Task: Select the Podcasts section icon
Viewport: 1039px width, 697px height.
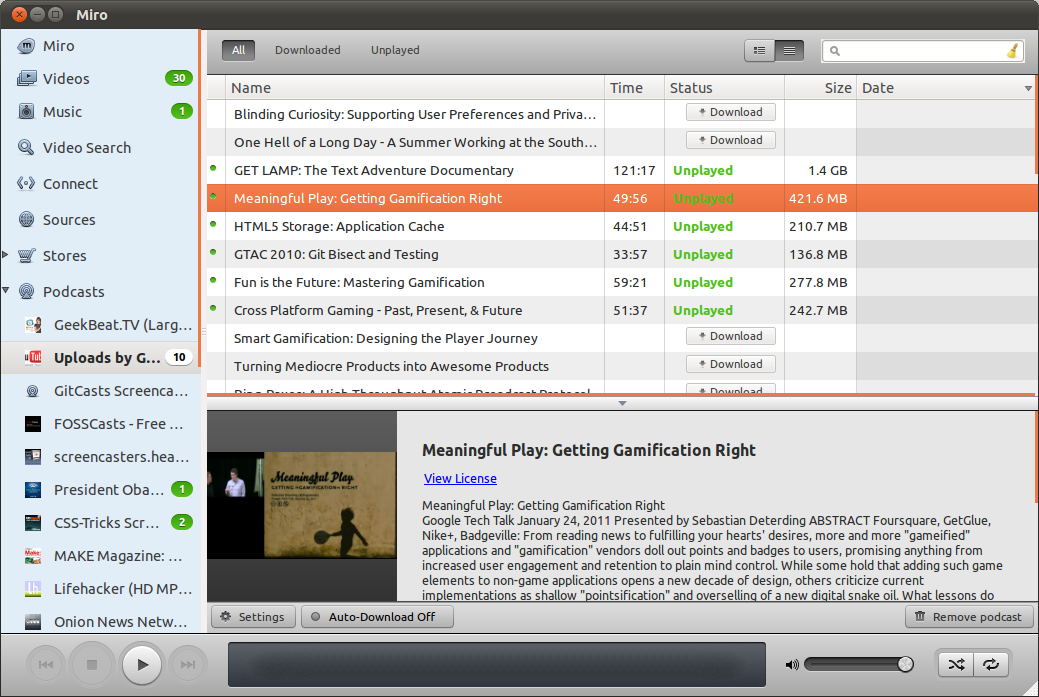Action: (26, 291)
